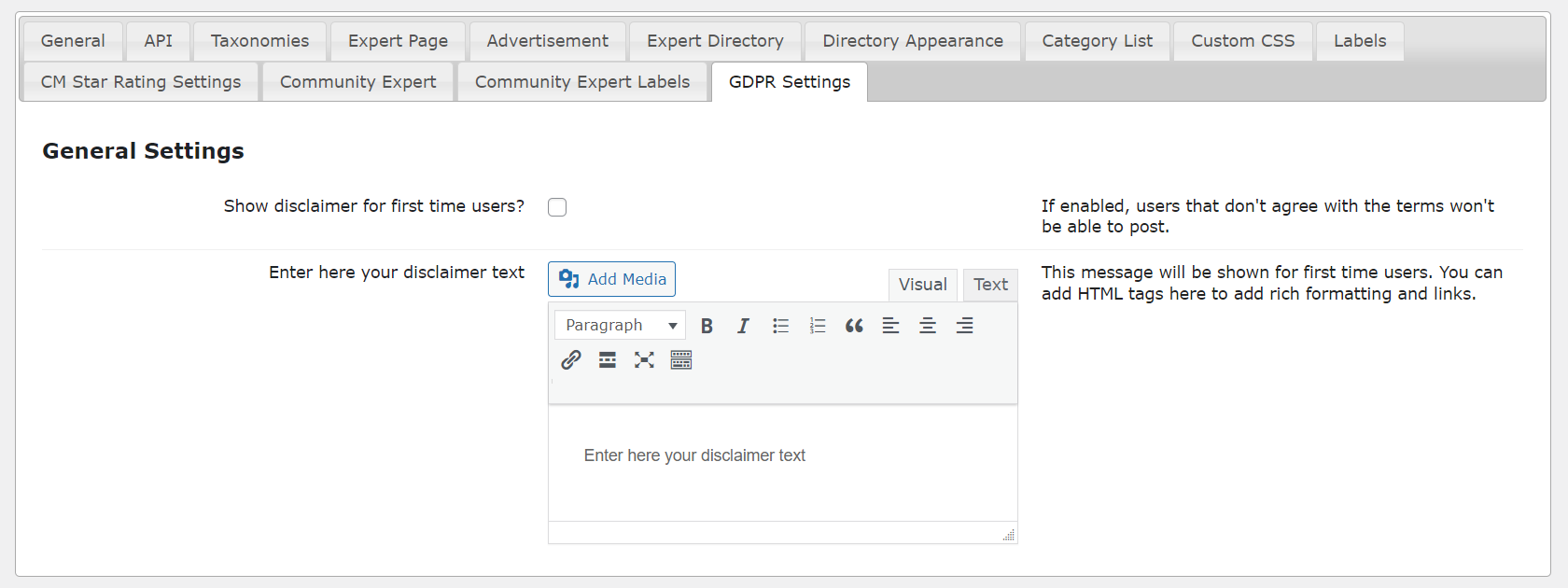Apply italic formatting in the editor

coord(743,326)
